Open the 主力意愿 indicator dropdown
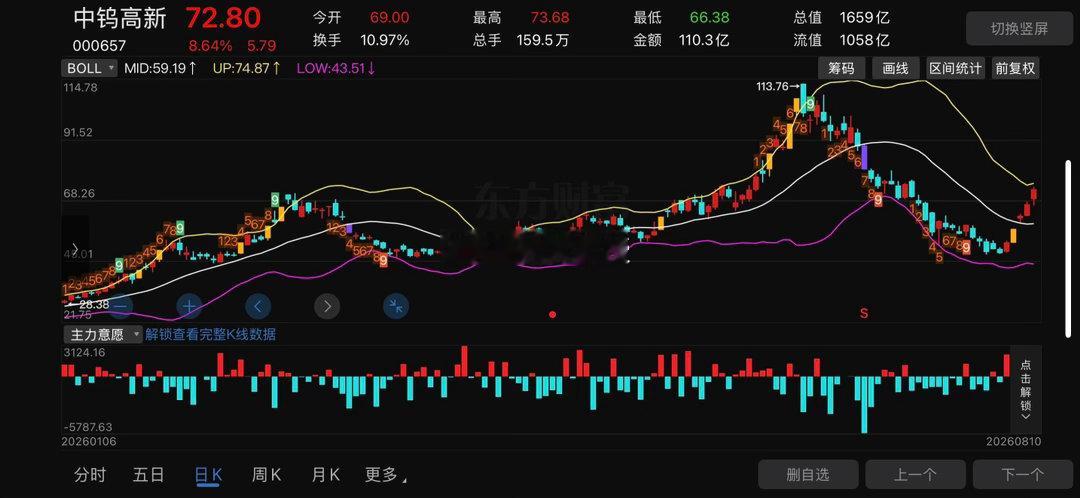 point(103,335)
